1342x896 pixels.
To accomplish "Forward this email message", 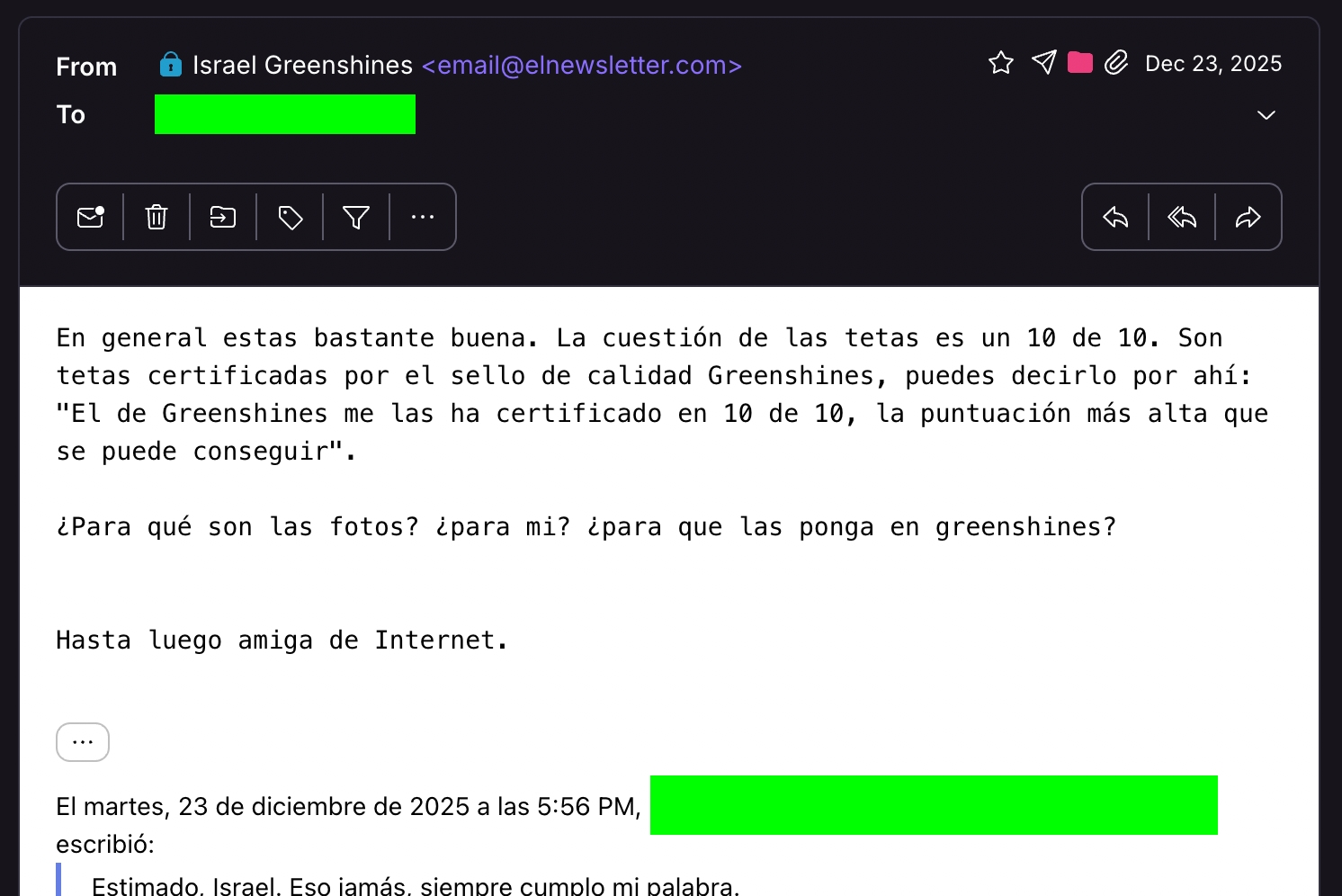I will click(x=1248, y=217).
